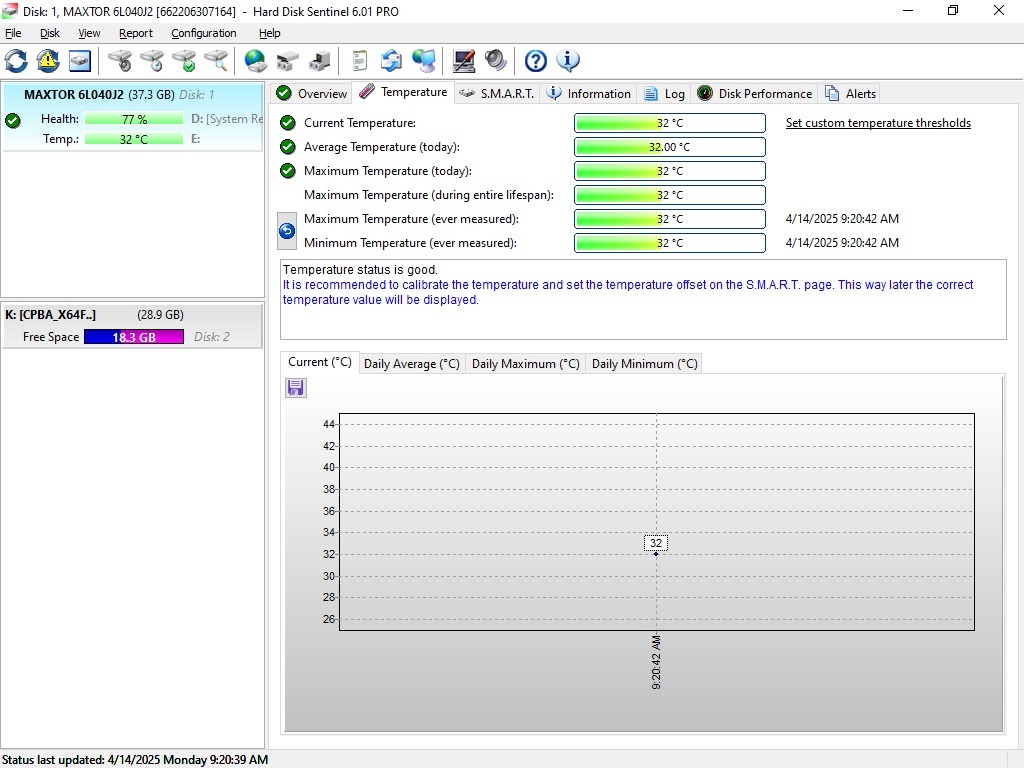Click the Maximum Temperature (ever measured) value bar
Image resolution: width=1024 pixels, height=768 pixels.
tap(669, 219)
